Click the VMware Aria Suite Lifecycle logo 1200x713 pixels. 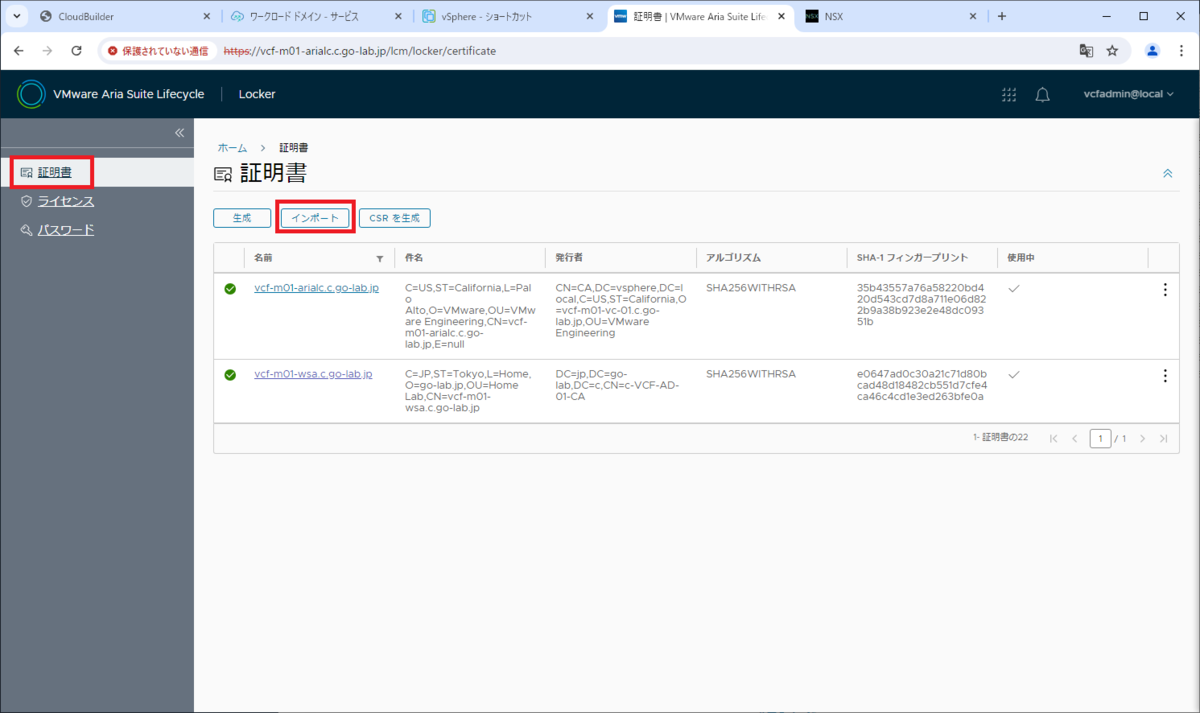tap(31, 94)
